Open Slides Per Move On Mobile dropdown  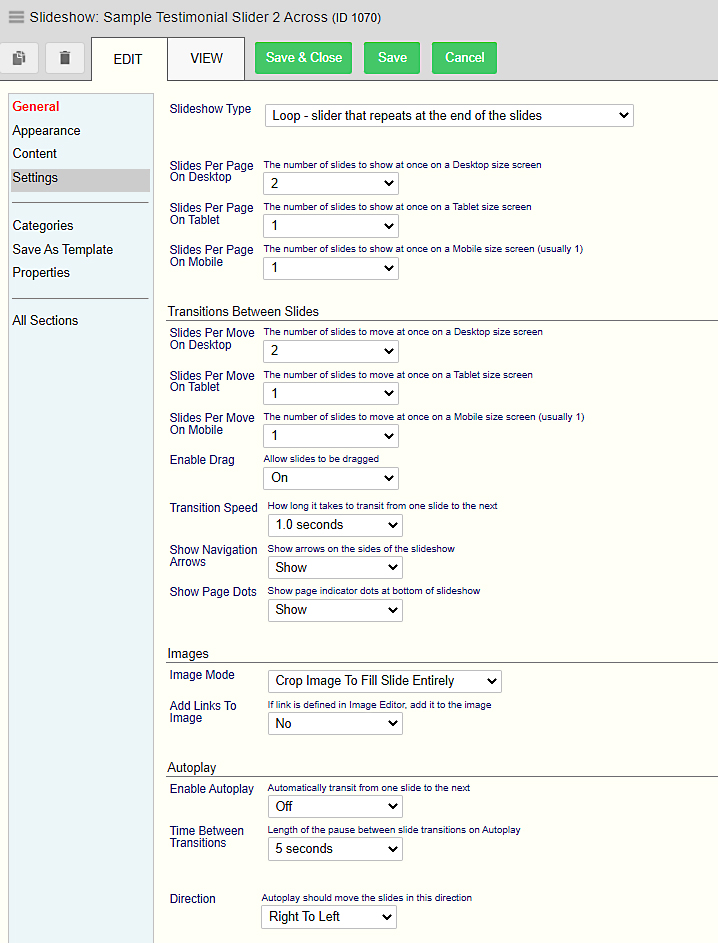[331, 435]
